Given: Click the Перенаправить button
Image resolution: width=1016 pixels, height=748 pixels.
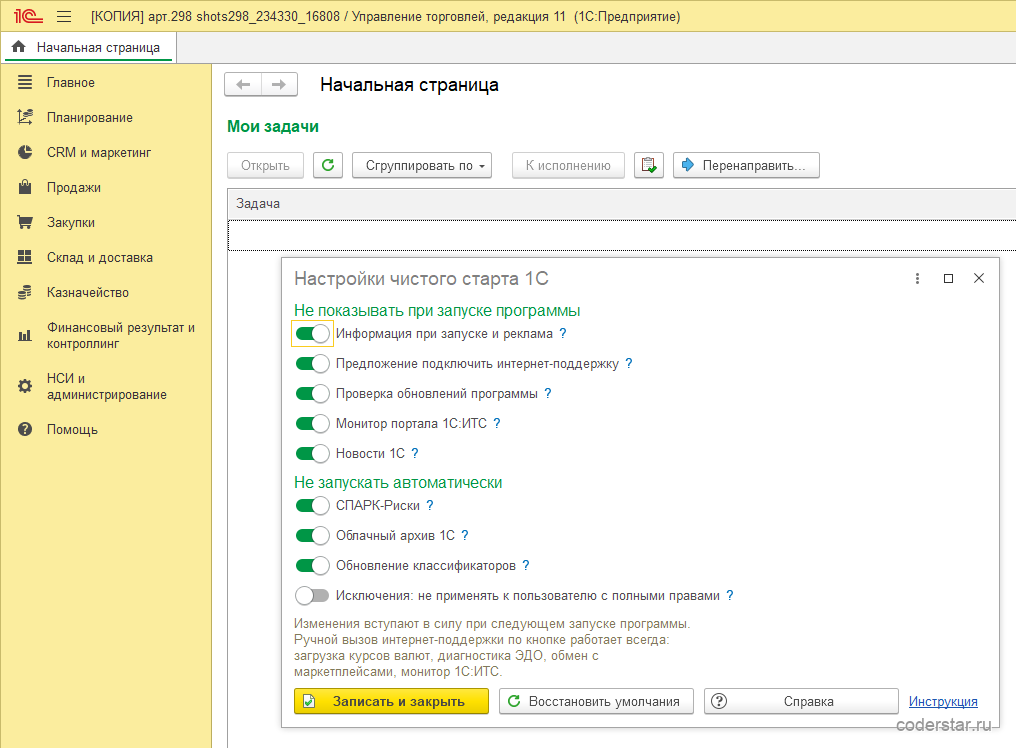Looking at the screenshot, I should click(x=746, y=165).
